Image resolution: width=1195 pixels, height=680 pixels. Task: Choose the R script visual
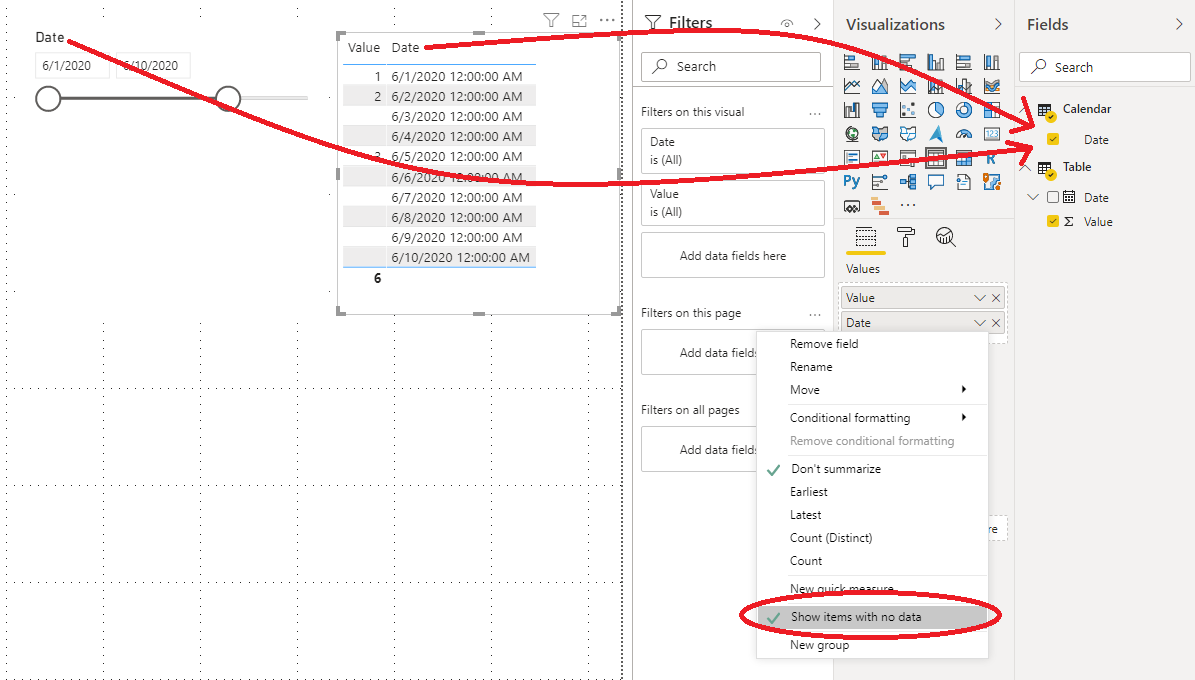pyautogui.click(x=991, y=158)
